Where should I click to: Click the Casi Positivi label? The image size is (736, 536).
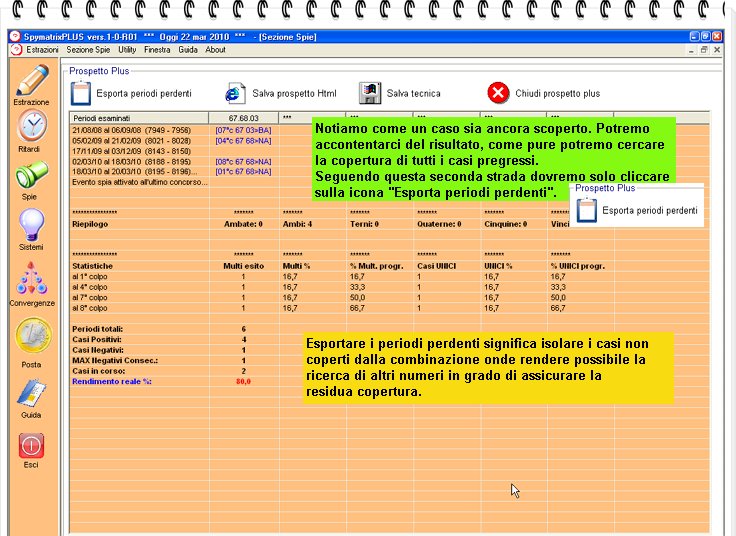click(x=97, y=339)
